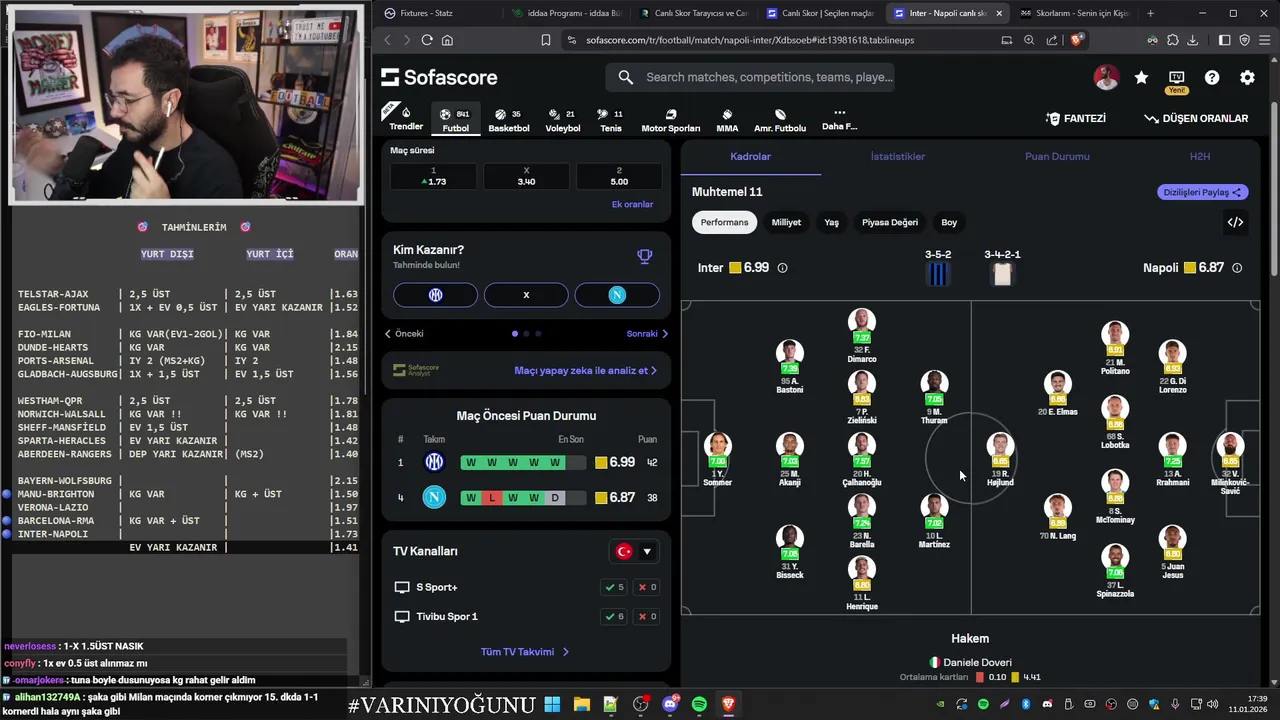Open the info icon next to Inter rating
The width and height of the screenshot is (1280, 720).
point(782,268)
